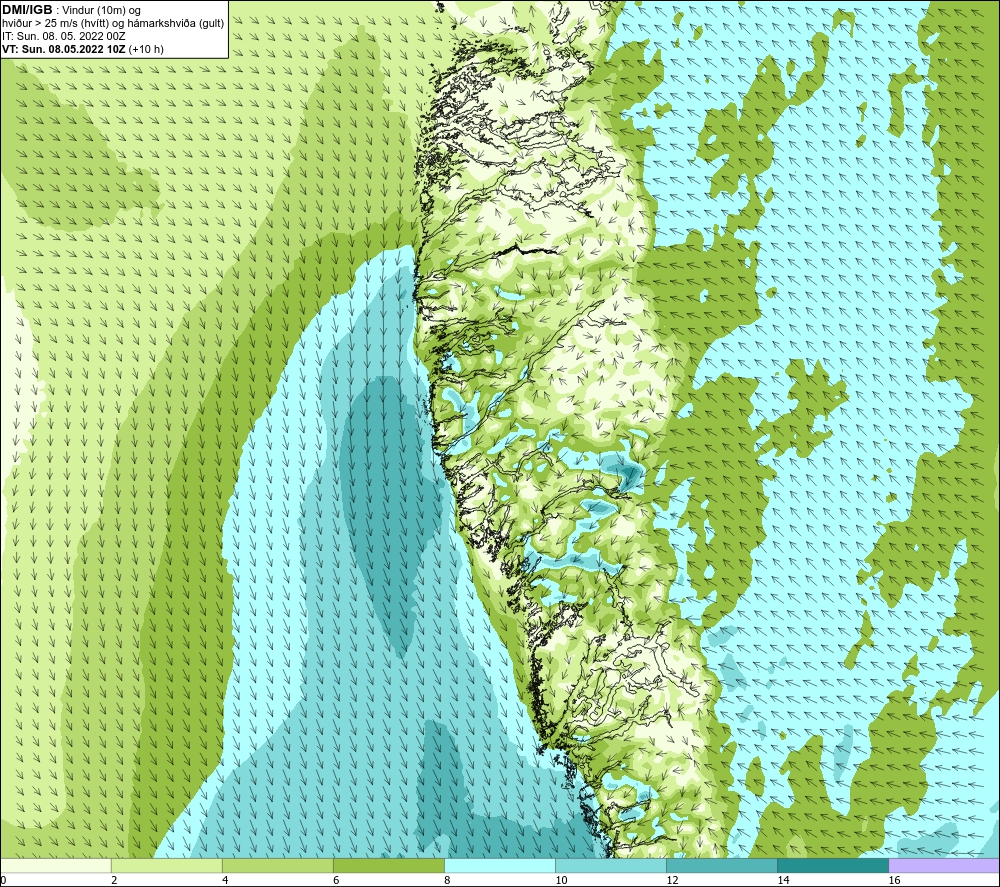Click the DMI/IGB title text
The image size is (1000, 887).
click(x=27, y=10)
